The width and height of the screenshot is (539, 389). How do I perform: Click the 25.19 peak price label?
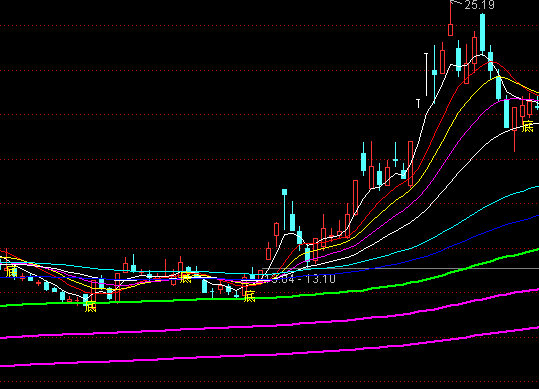click(479, 5)
